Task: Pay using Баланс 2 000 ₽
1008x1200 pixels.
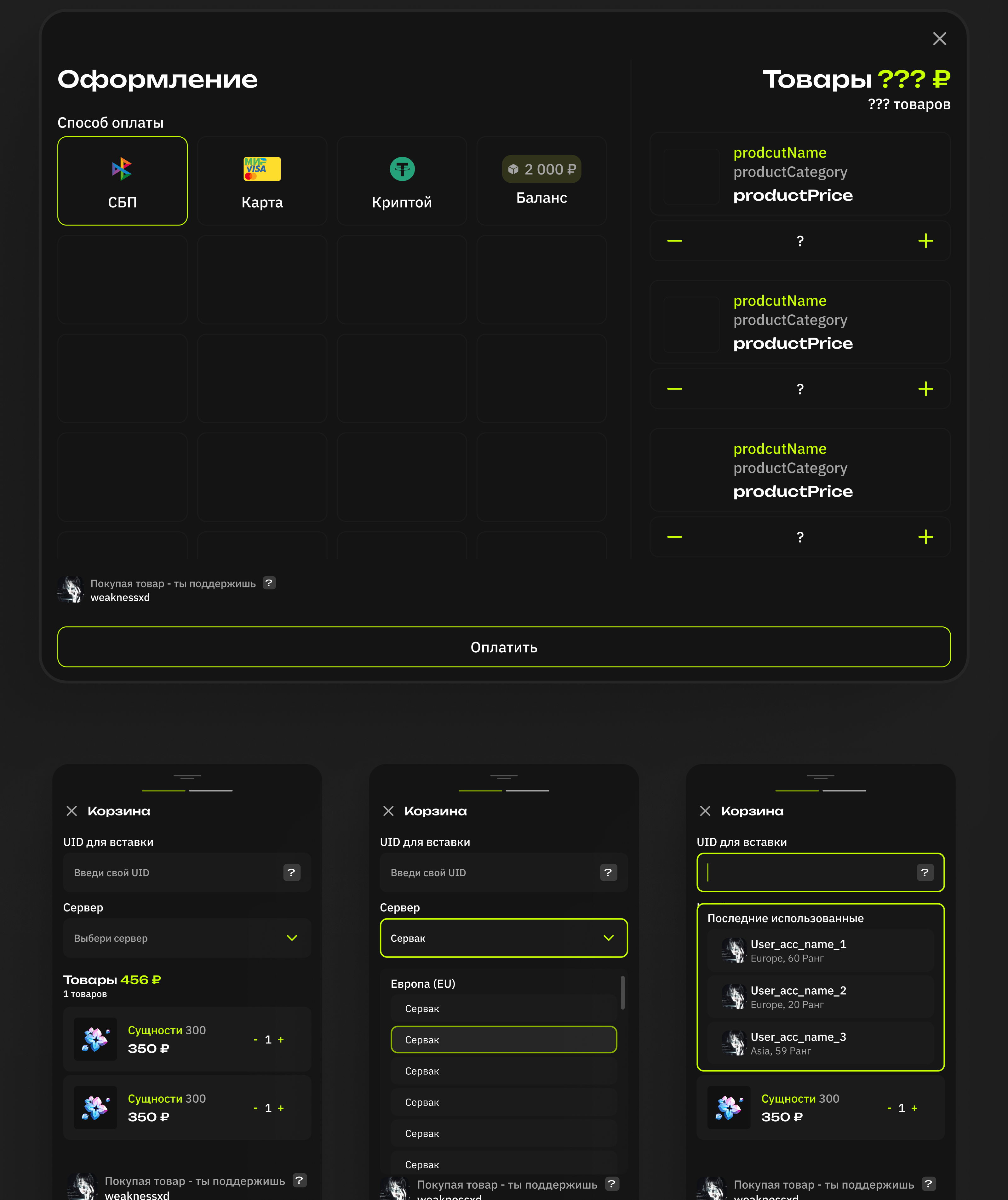Action: (541, 180)
